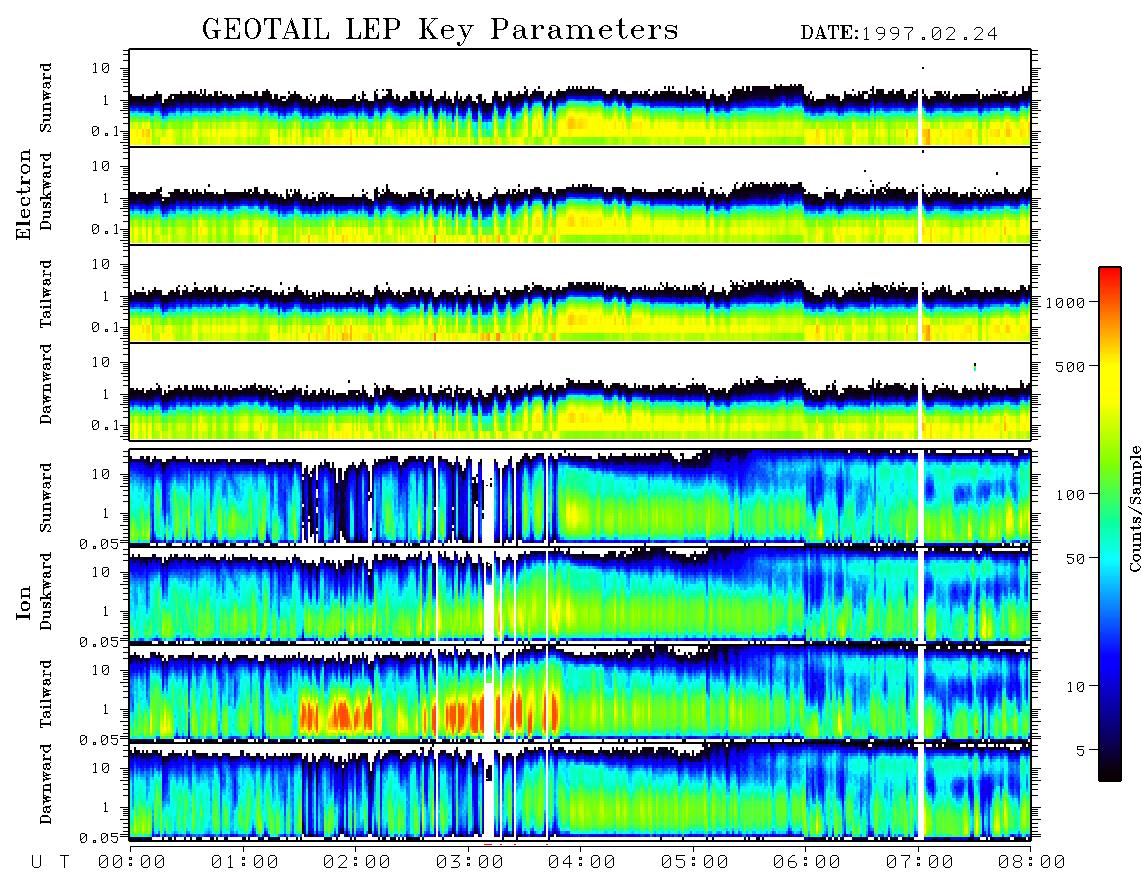Click inside the Electron Dawnward spectrogram panel

point(580,392)
